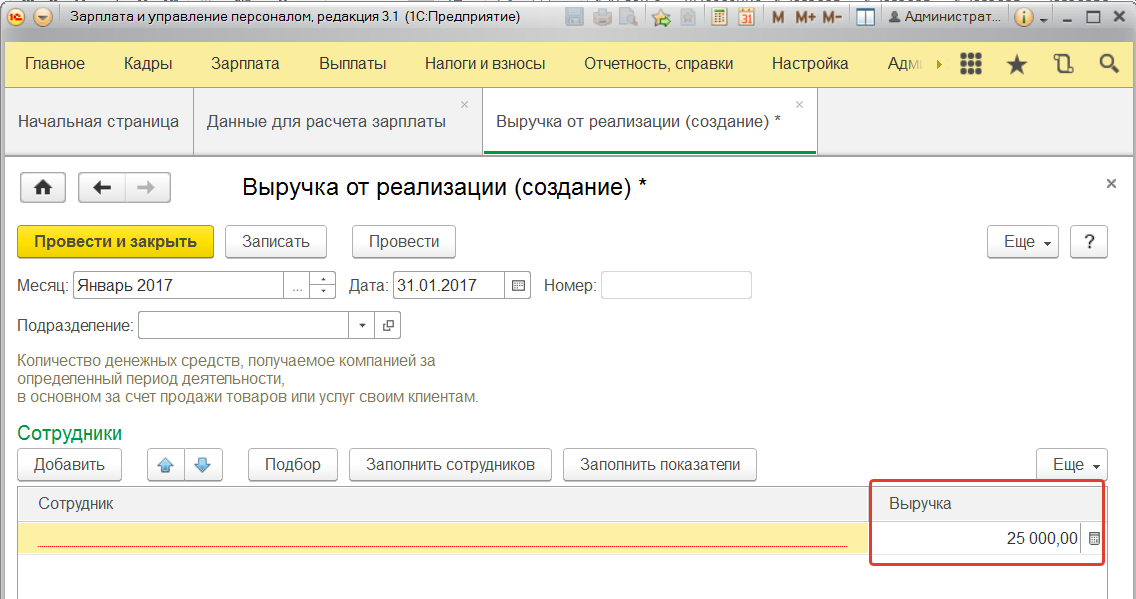Toggle the panel layout settings icon
This screenshot has width=1136, height=599.
tap(865, 17)
